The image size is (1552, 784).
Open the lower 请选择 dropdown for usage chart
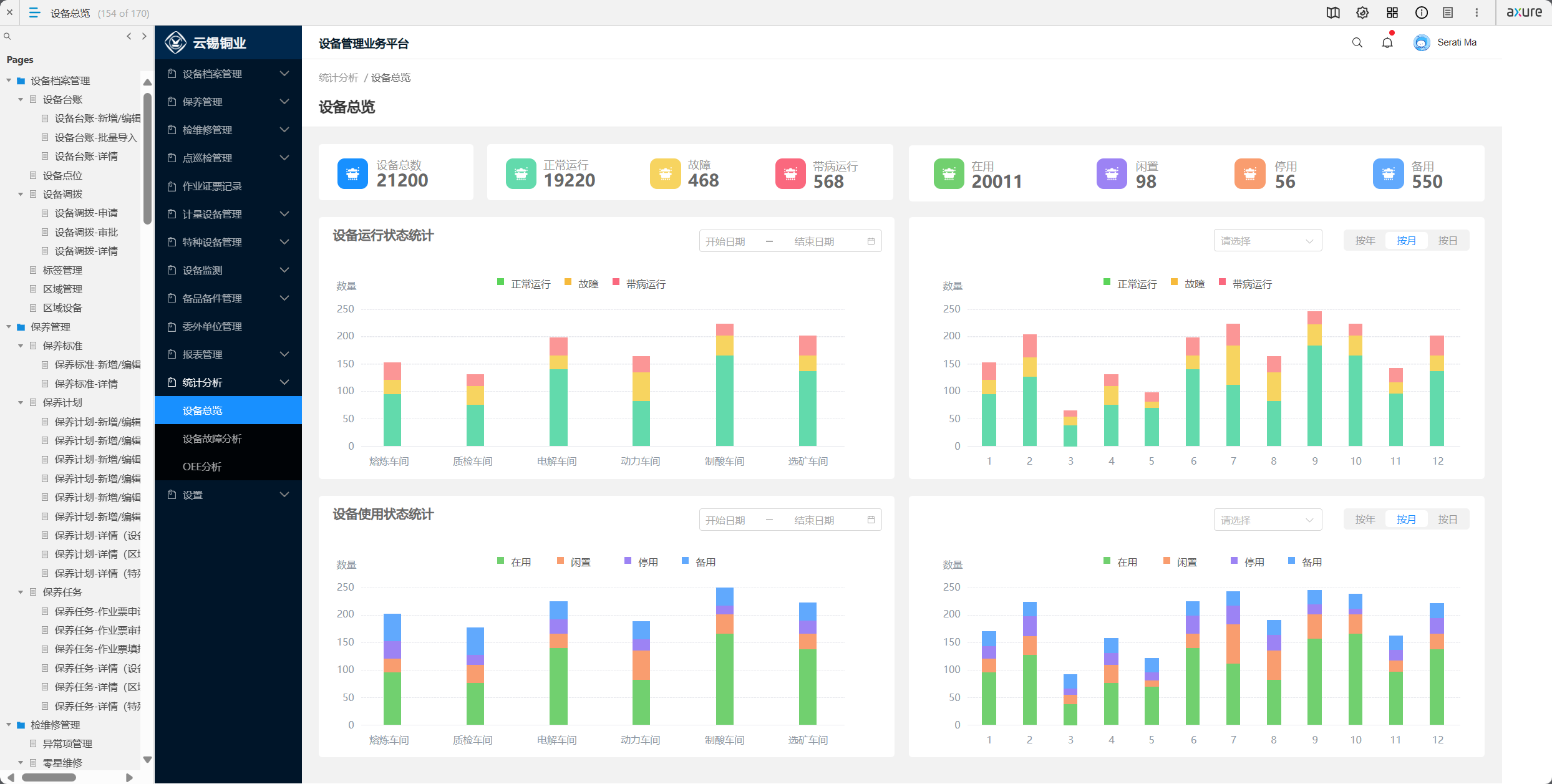1268,520
